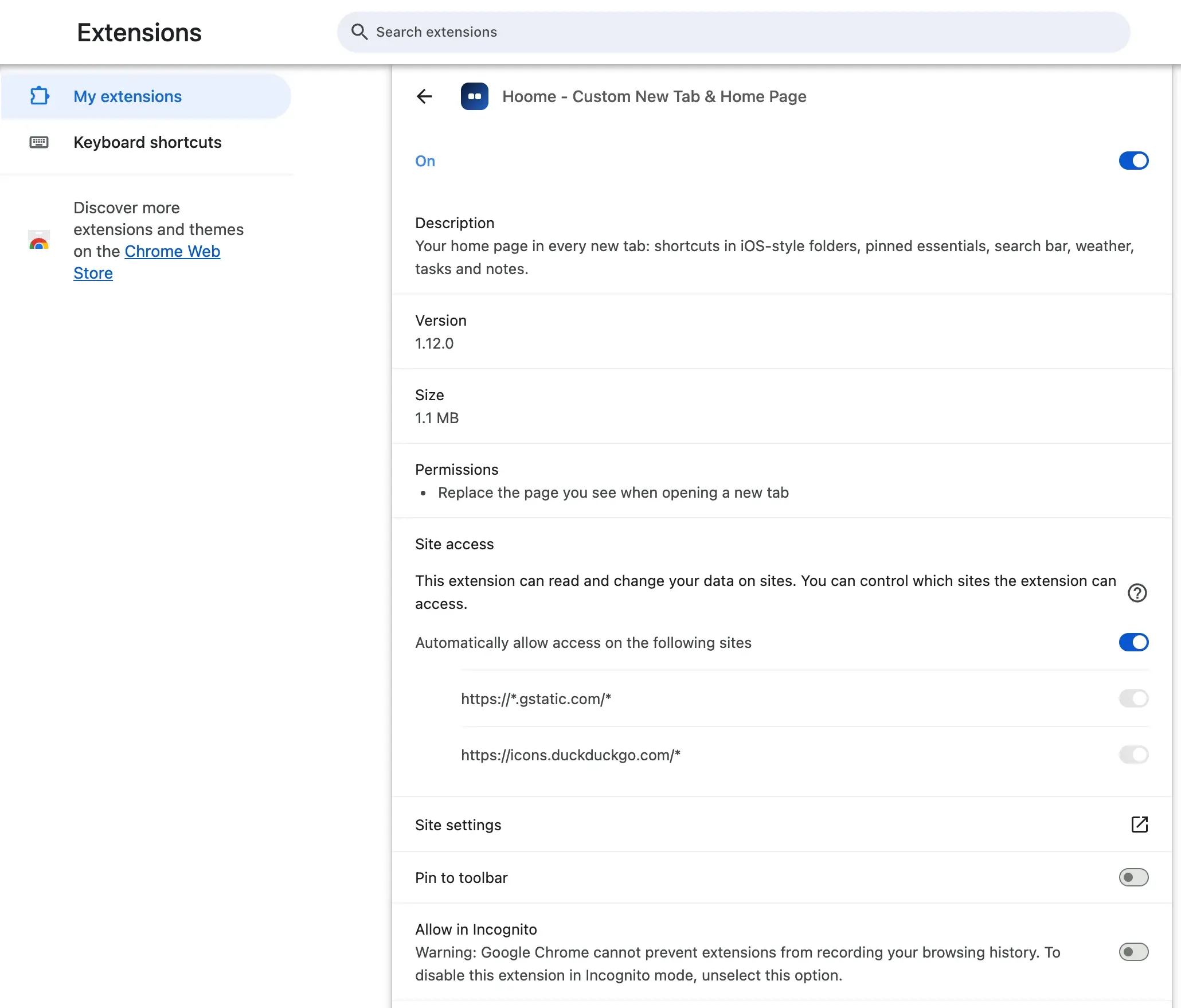Click the Description heading

455,223
